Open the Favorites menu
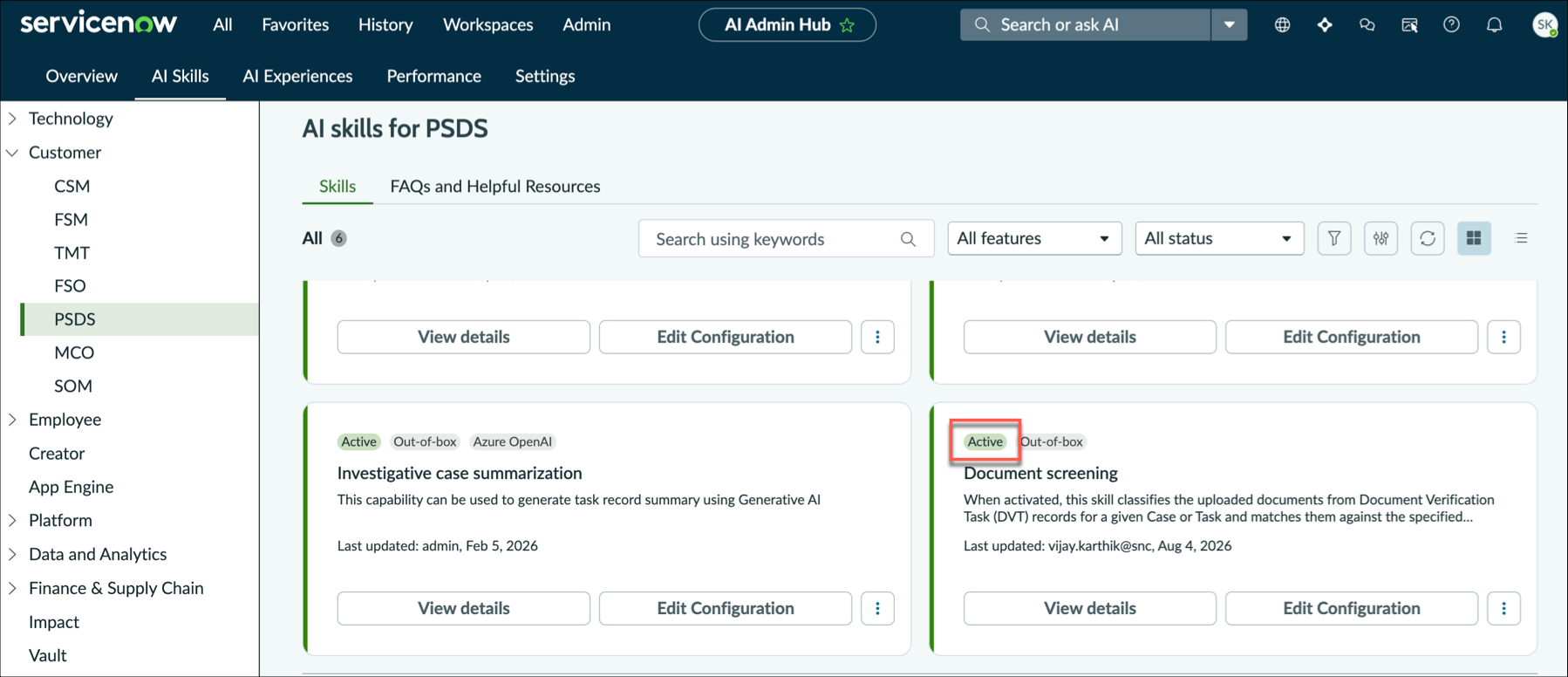The height and width of the screenshot is (677, 1568). 296,24
